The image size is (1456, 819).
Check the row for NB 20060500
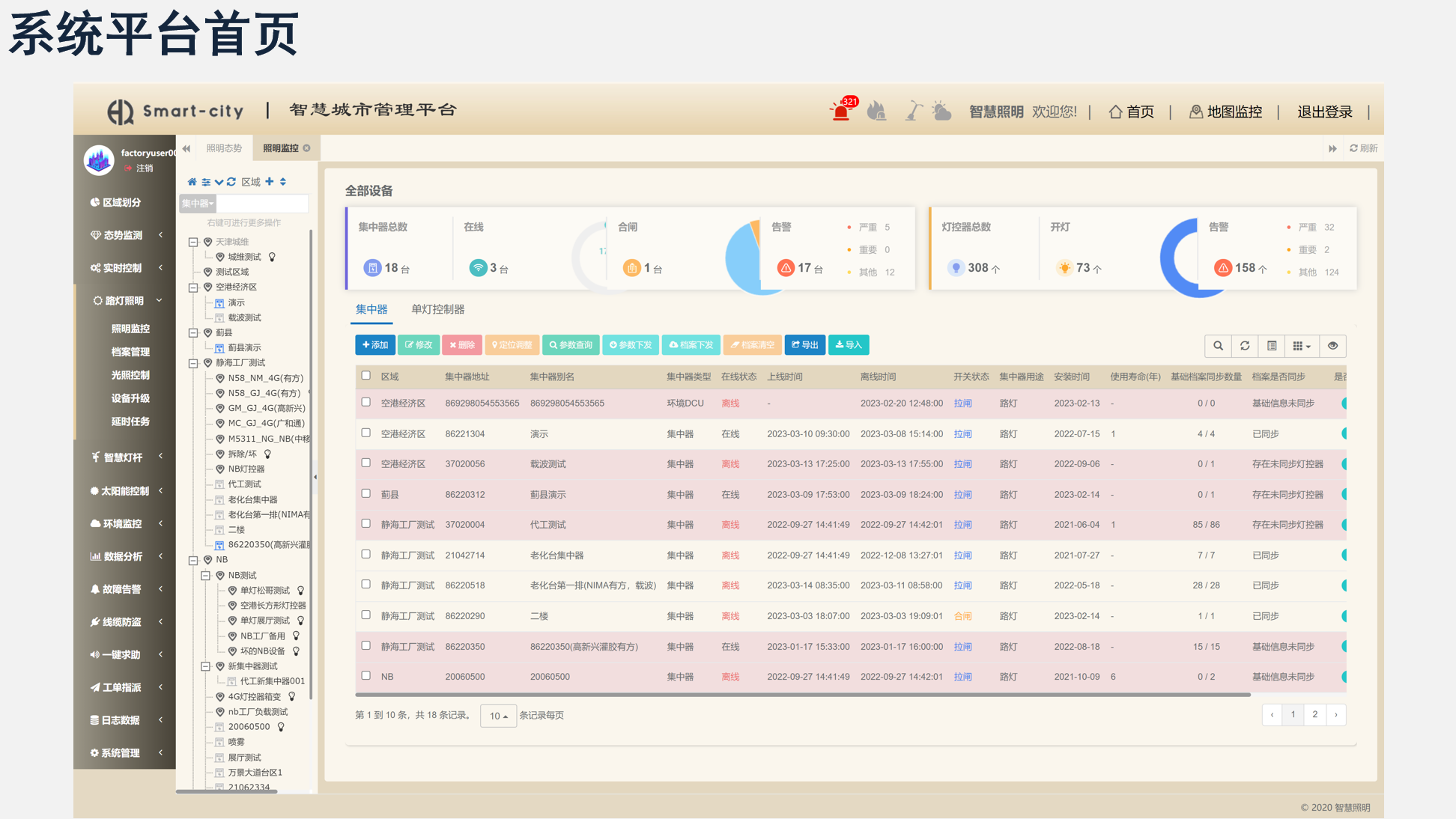[x=366, y=675]
